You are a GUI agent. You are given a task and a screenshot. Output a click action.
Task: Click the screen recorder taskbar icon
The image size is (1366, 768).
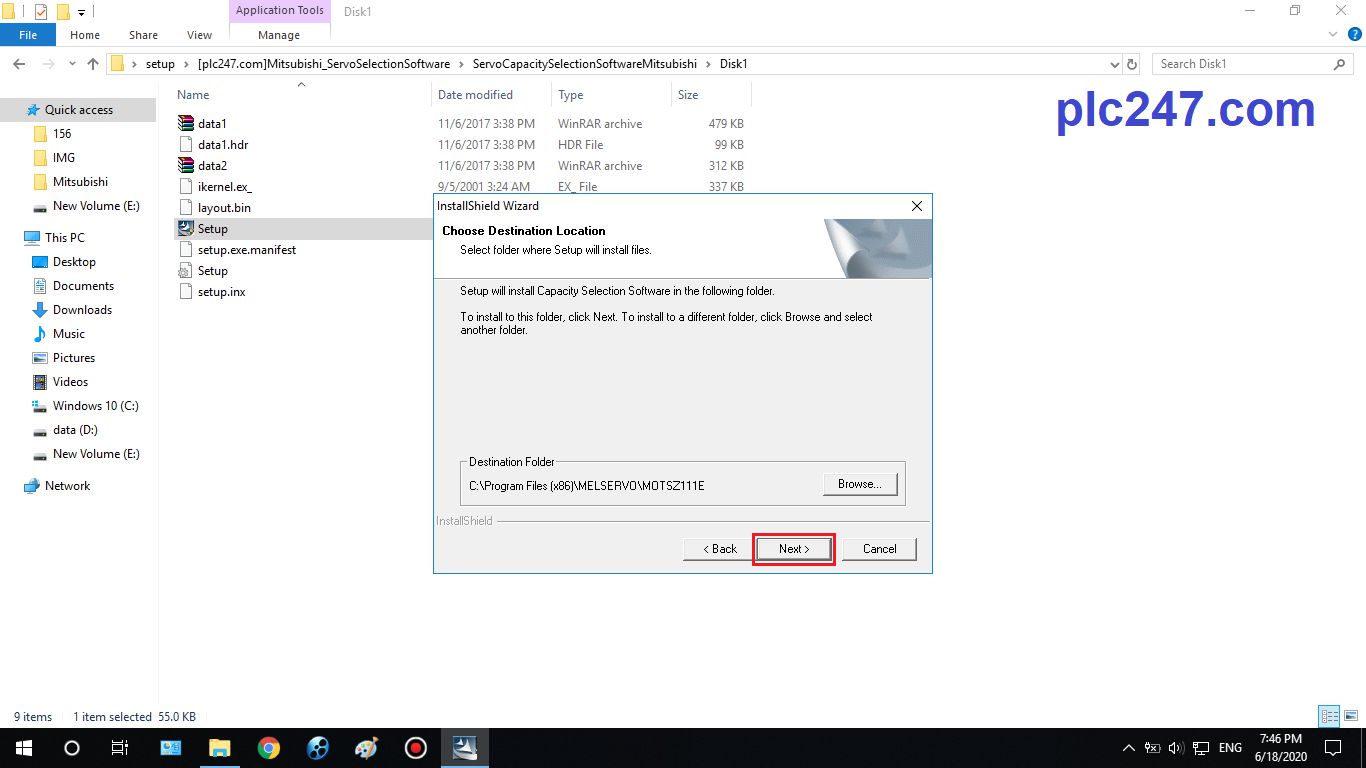coord(415,748)
